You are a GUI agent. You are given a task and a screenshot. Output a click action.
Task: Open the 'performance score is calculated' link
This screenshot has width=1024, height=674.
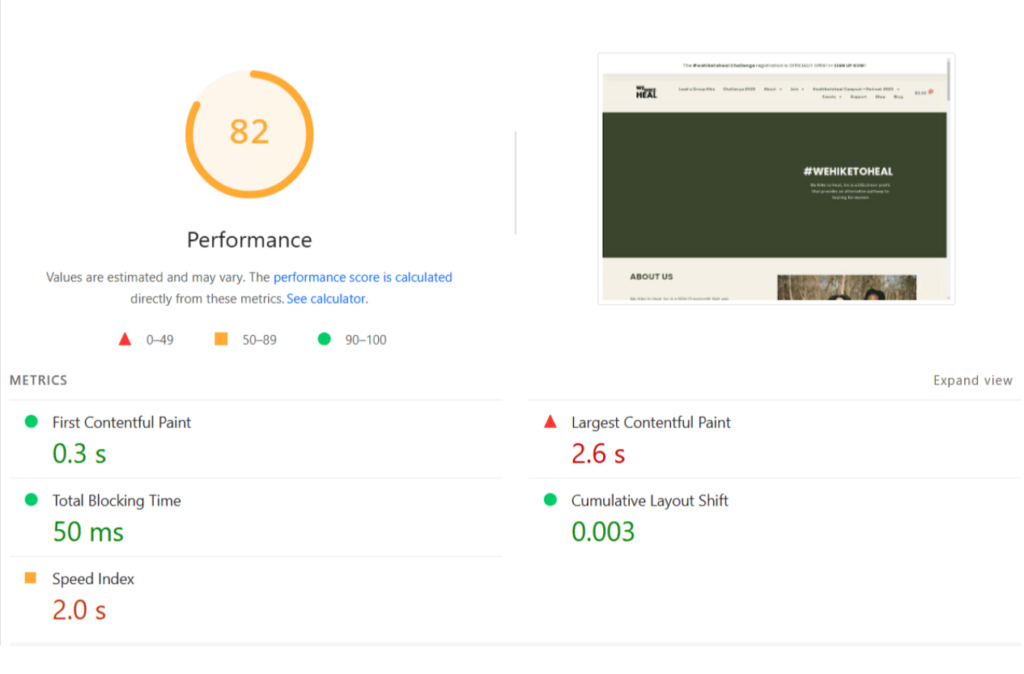pyautogui.click(x=362, y=277)
